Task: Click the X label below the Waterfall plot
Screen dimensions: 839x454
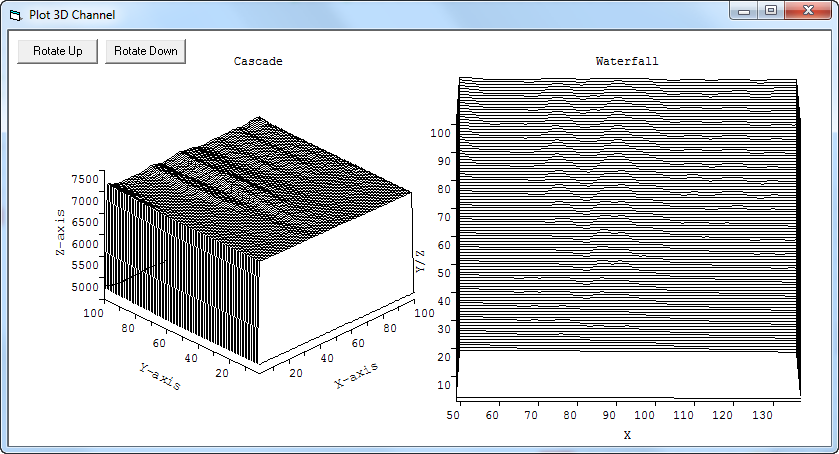Action: (x=627, y=436)
